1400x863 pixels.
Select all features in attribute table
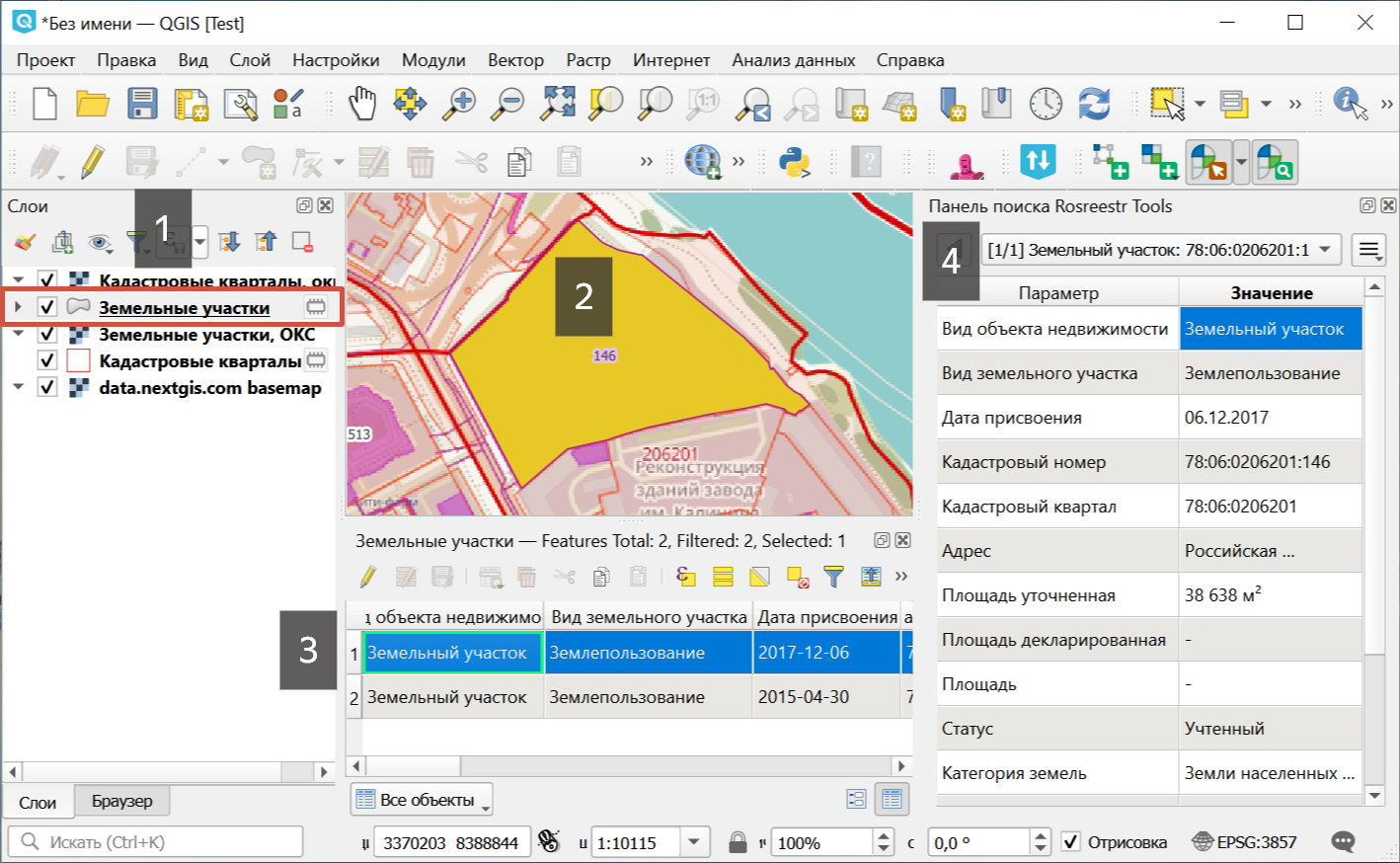(723, 576)
